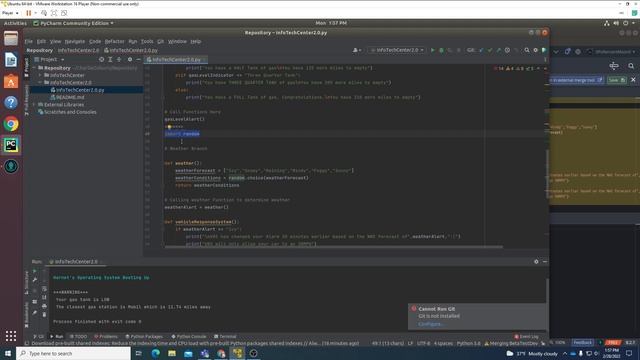Open the Navigate menu
The width and height of the screenshot is (640, 360).
coord(75,41)
